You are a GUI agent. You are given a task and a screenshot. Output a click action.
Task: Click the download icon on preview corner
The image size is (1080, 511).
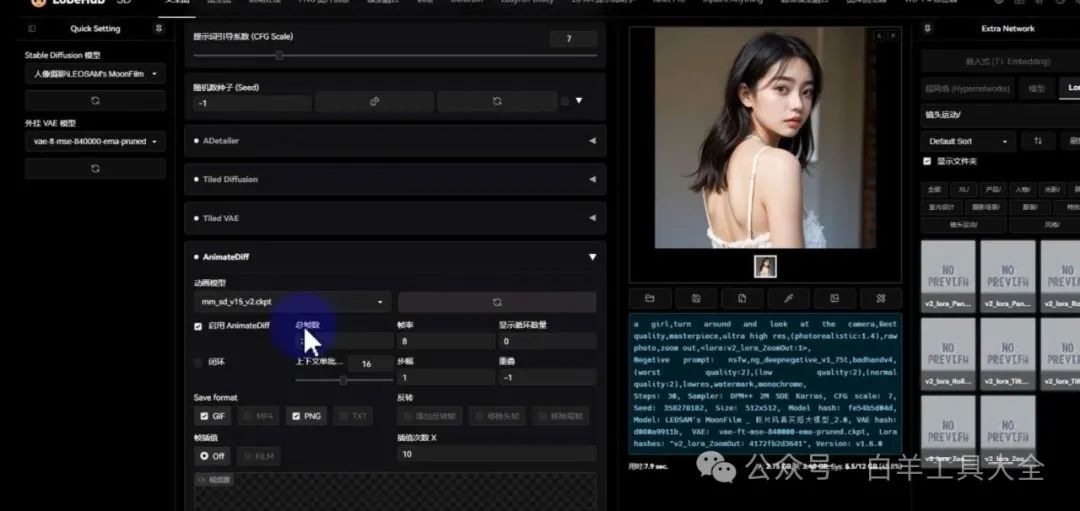click(879, 35)
